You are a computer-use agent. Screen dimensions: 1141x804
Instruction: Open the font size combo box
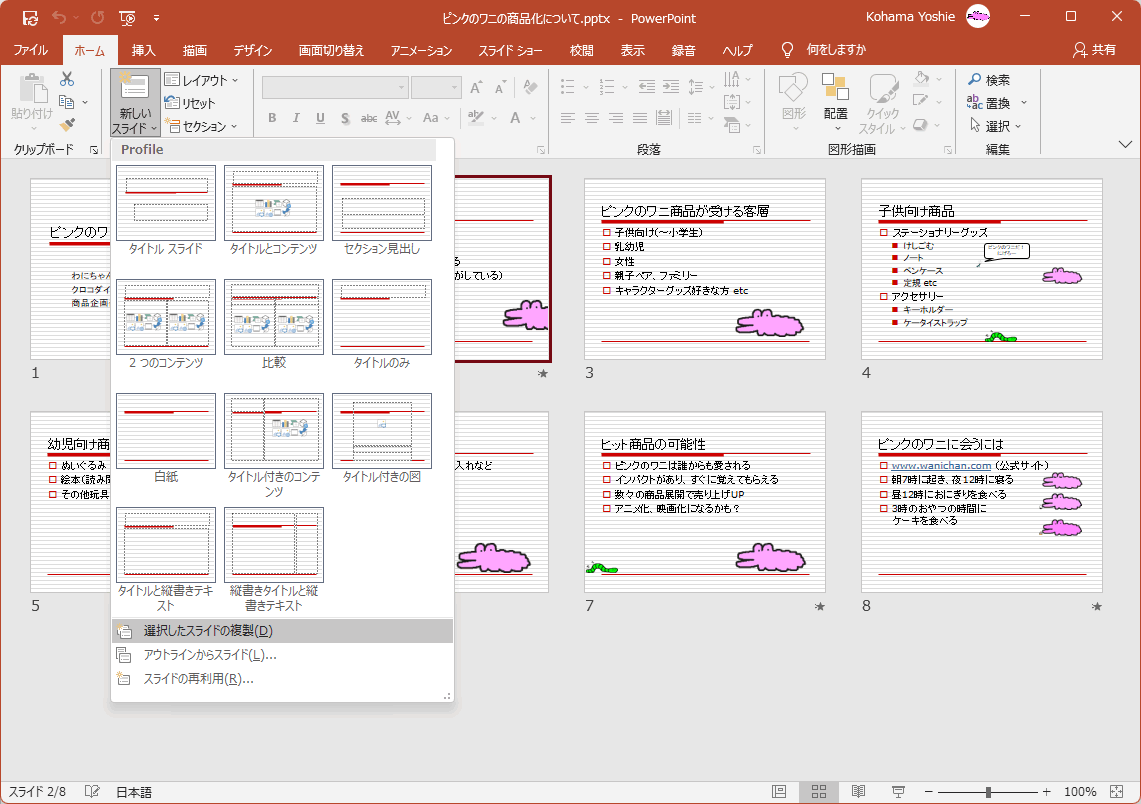point(436,87)
